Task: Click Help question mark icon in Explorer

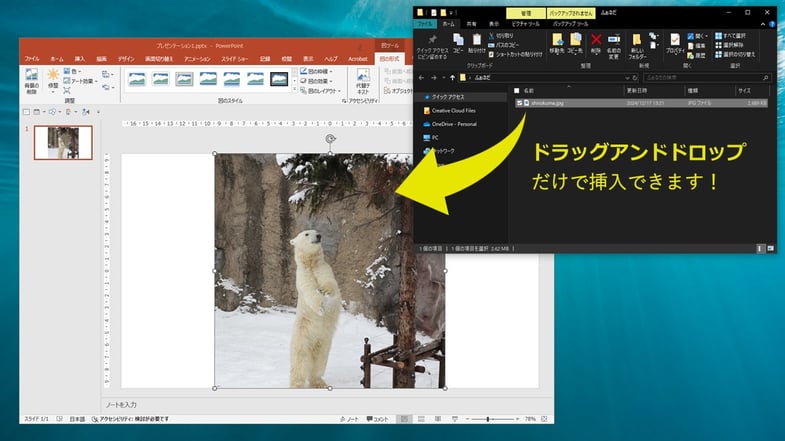Action: coord(772,24)
